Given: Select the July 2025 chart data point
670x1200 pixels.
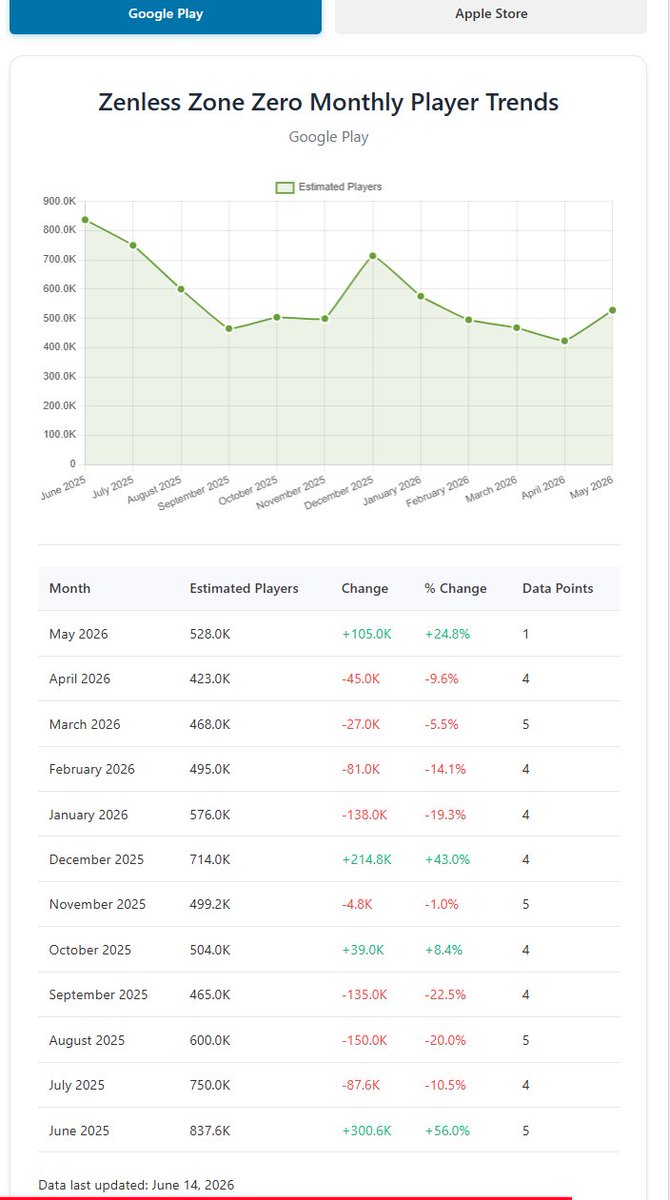Looking at the screenshot, I should point(133,245).
